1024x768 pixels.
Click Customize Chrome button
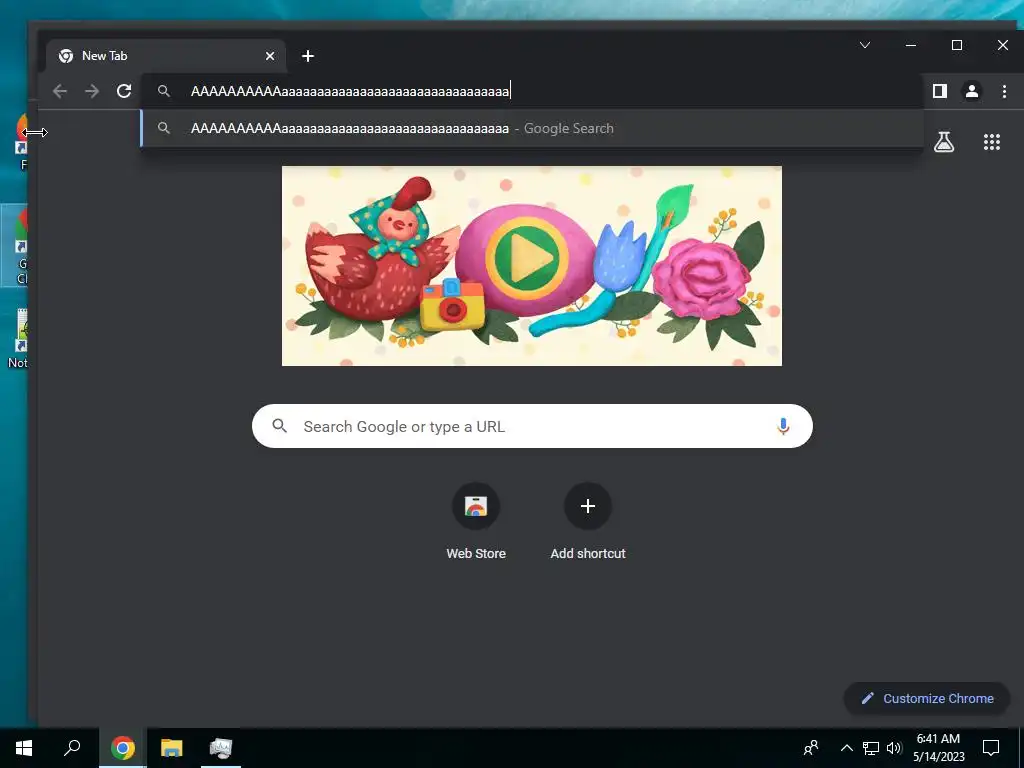[x=927, y=699]
